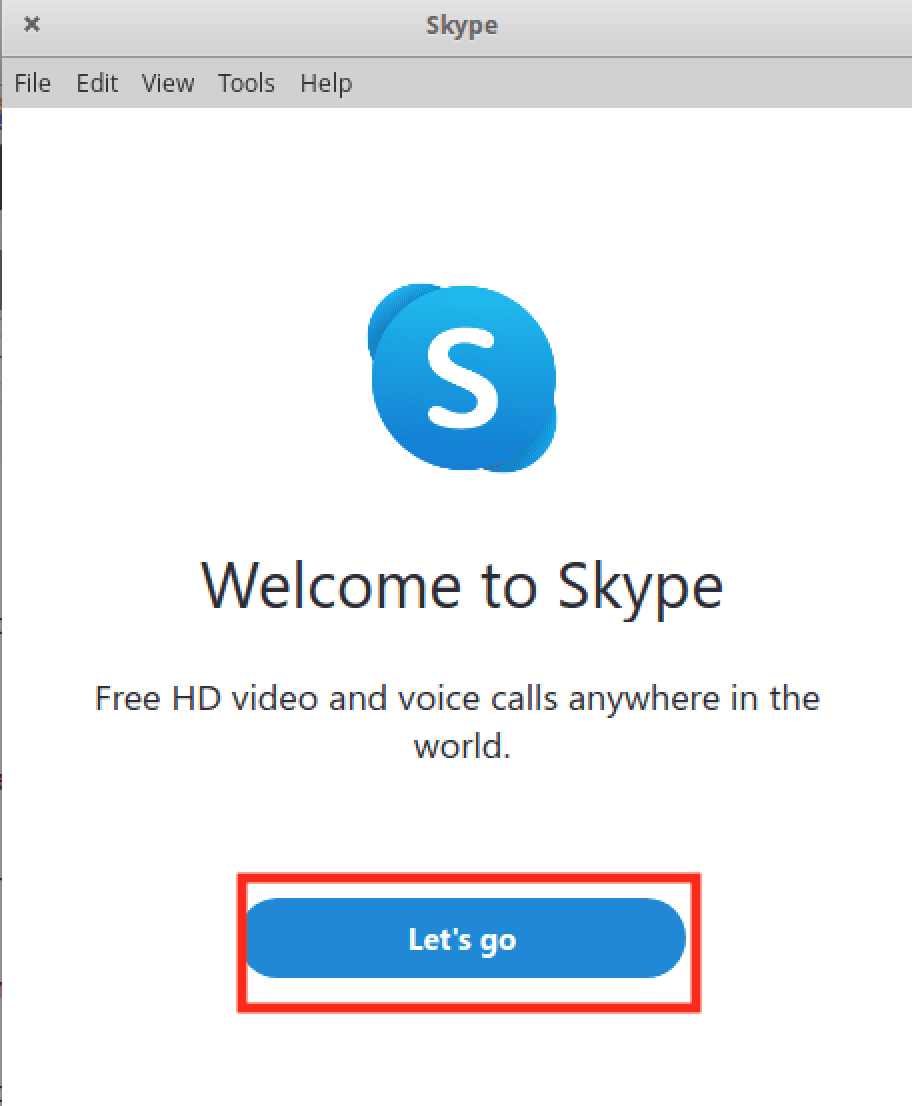Click the empty menu bar area right of Help

(x=630, y=83)
